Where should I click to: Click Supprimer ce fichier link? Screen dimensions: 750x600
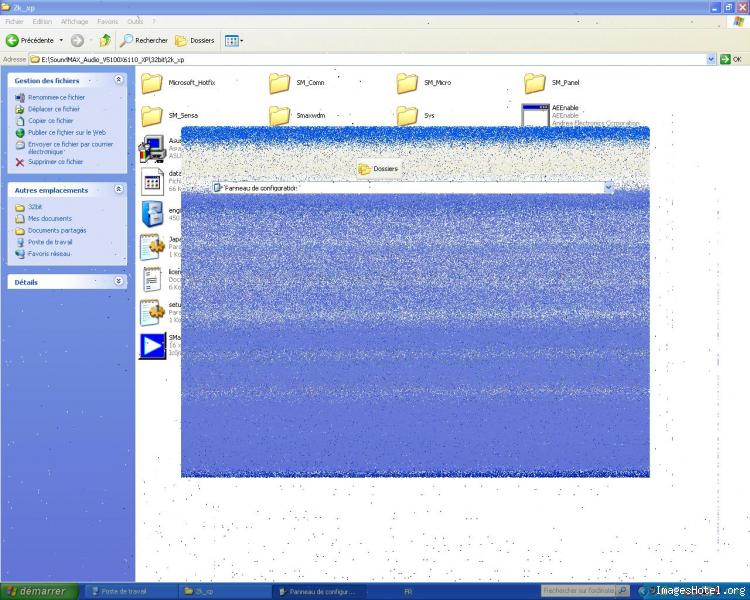(x=55, y=161)
